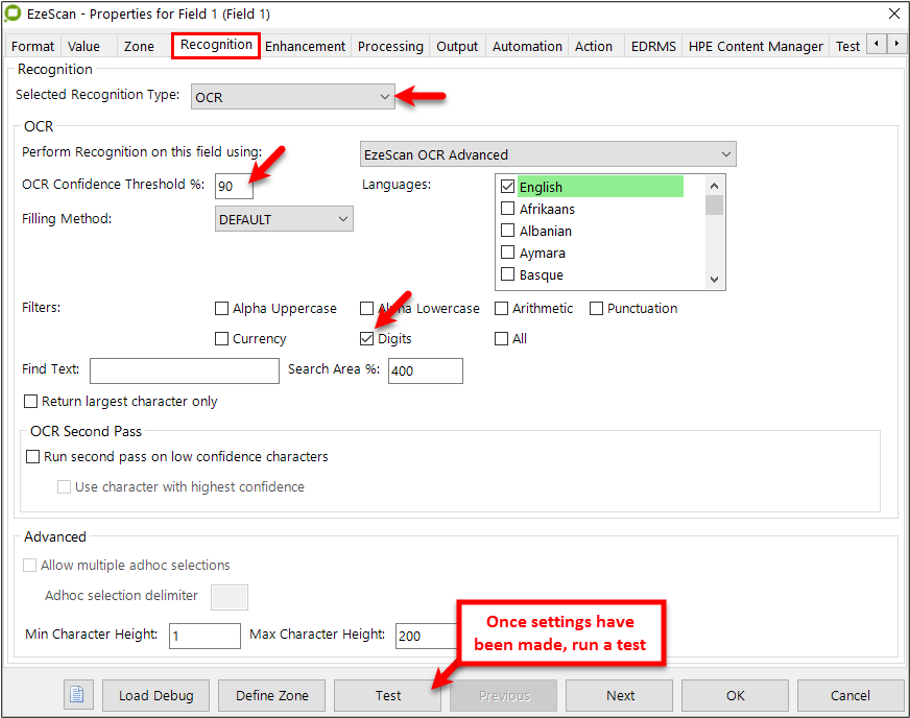Click the OCR Confidence Threshold field

(234, 186)
